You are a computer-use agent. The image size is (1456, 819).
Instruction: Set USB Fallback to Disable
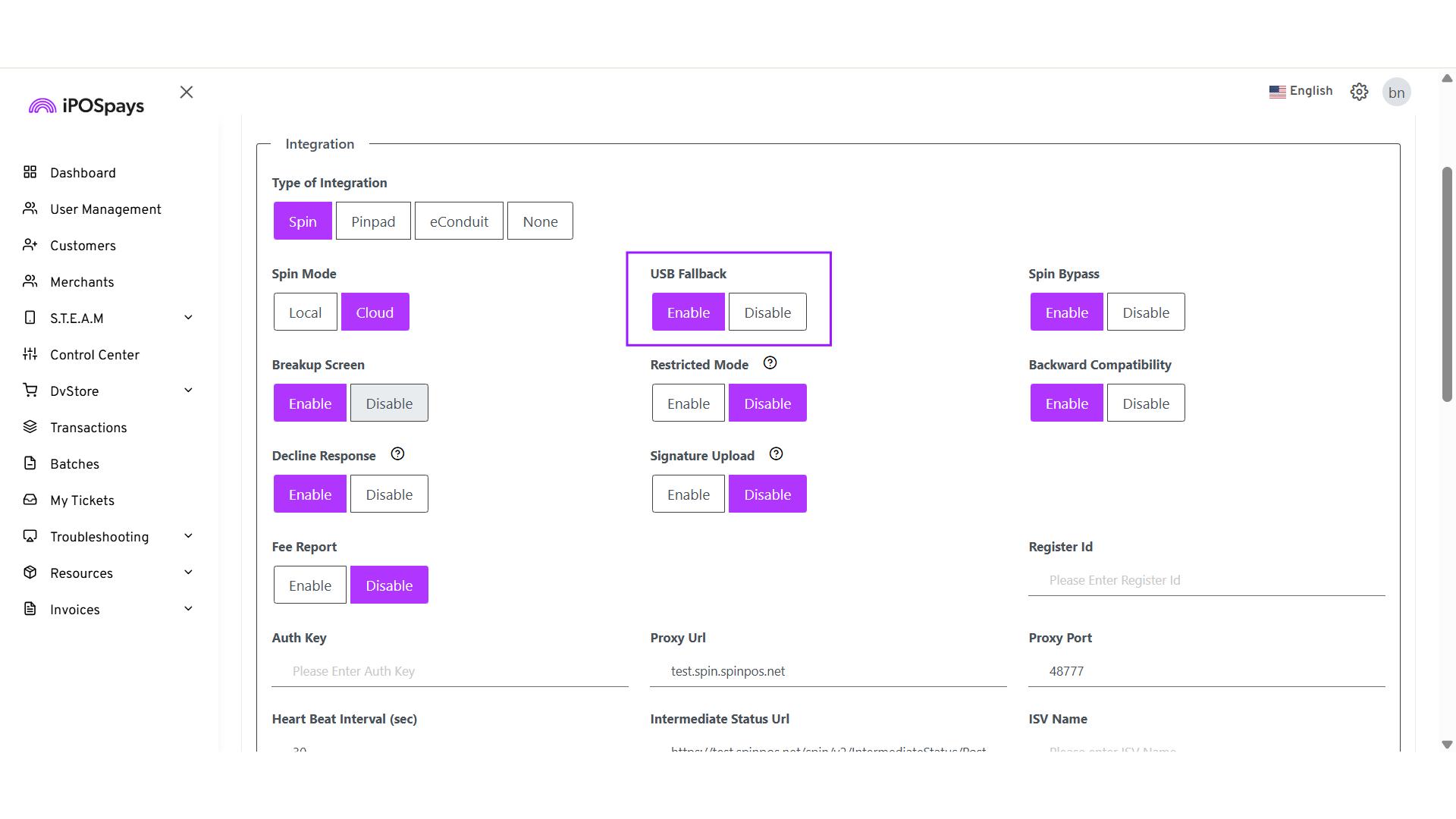pos(767,312)
